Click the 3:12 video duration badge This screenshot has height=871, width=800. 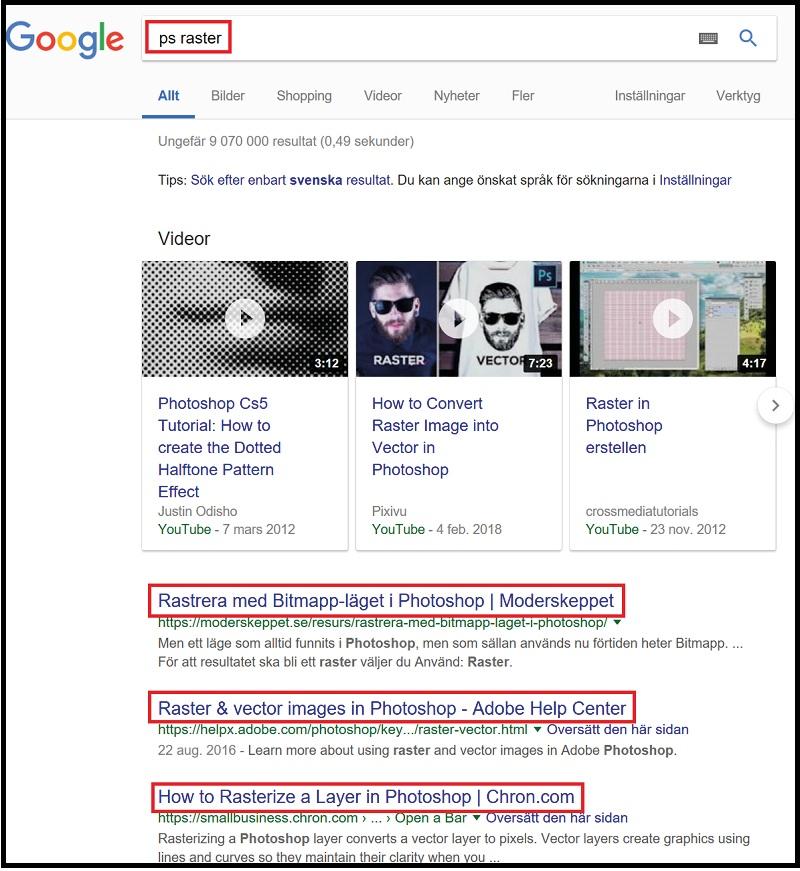click(x=327, y=363)
